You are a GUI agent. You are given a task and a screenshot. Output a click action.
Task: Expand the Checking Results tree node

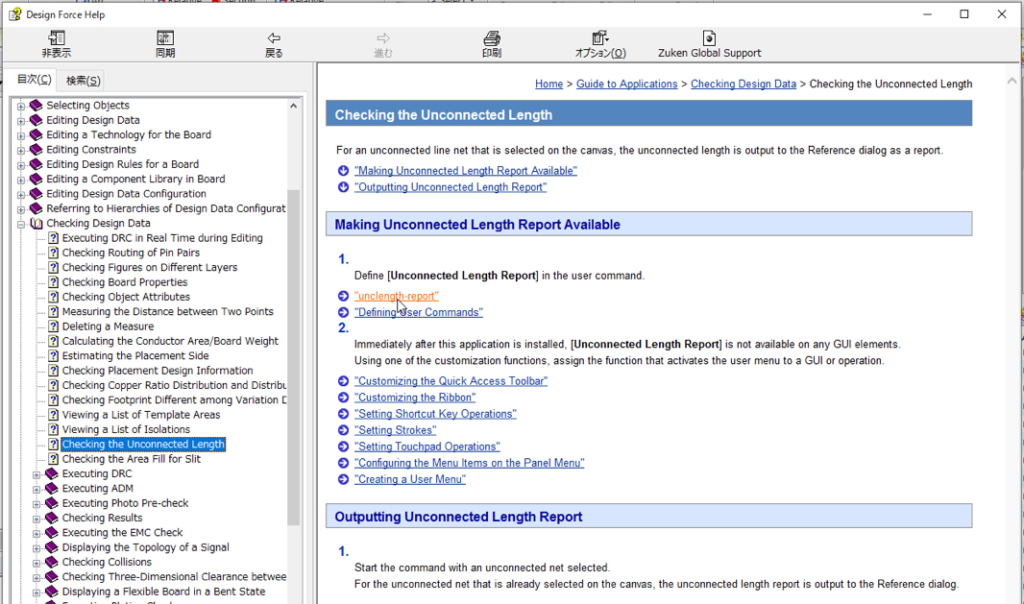click(37, 518)
